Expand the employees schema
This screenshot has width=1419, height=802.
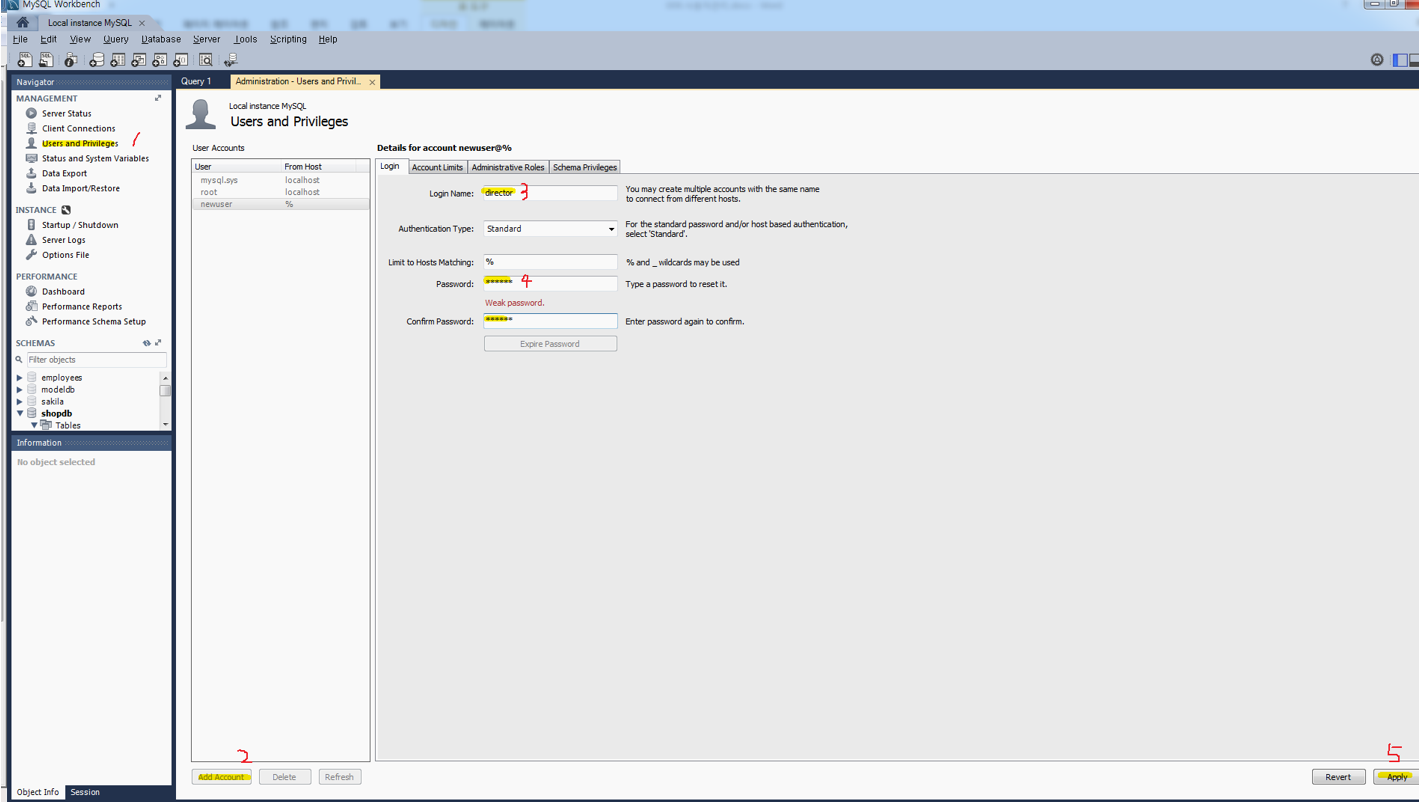point(19,378)
